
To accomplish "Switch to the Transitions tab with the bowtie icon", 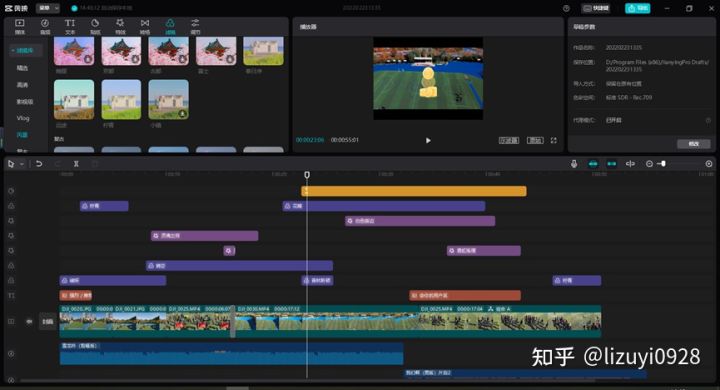I will [145, 27].
